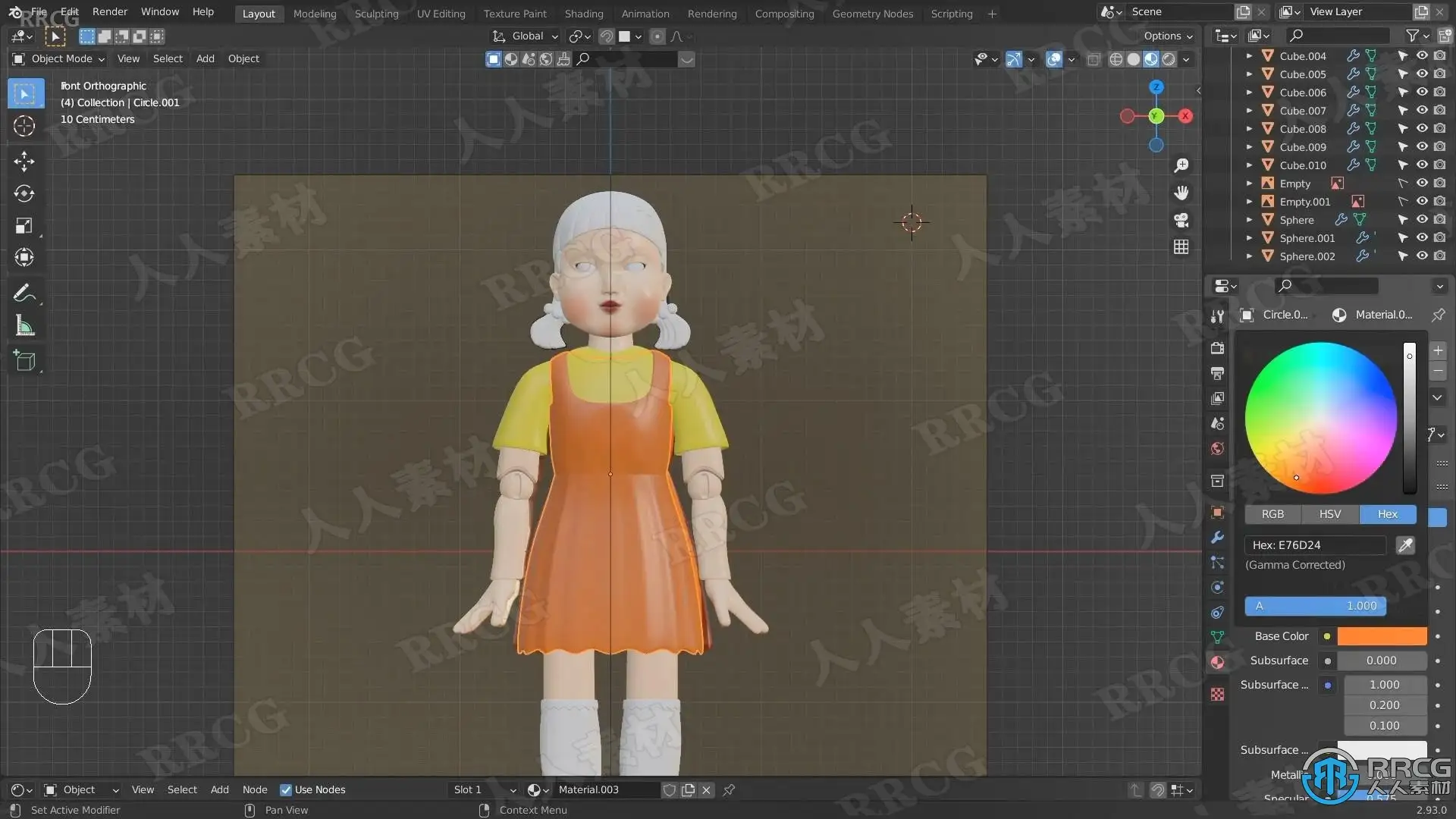Screen dimensions: 1456x819
Task: Hide Cube.007 with its eye icon
Action: click(x=1422, y=111)
